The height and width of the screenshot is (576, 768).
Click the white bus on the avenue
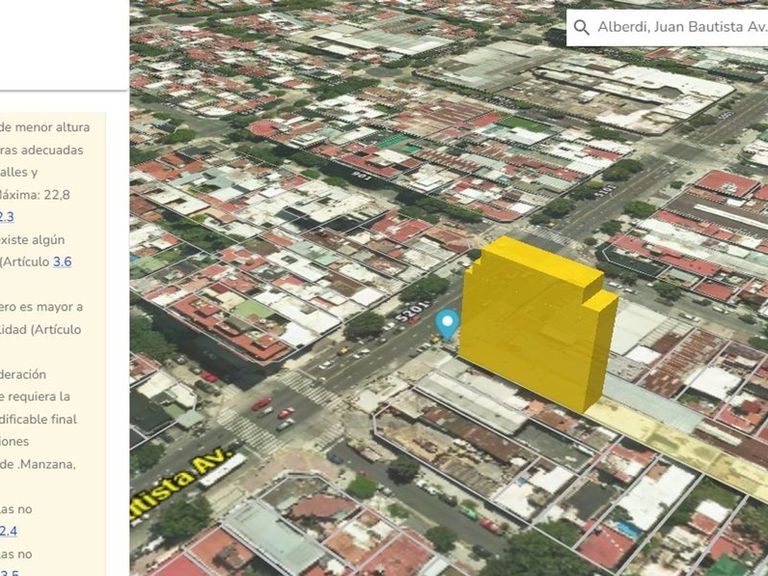(x=222, y=470)
